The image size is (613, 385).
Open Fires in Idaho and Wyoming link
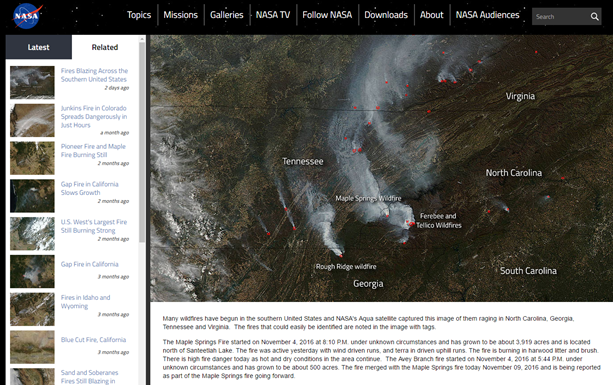tap(85, 302)
